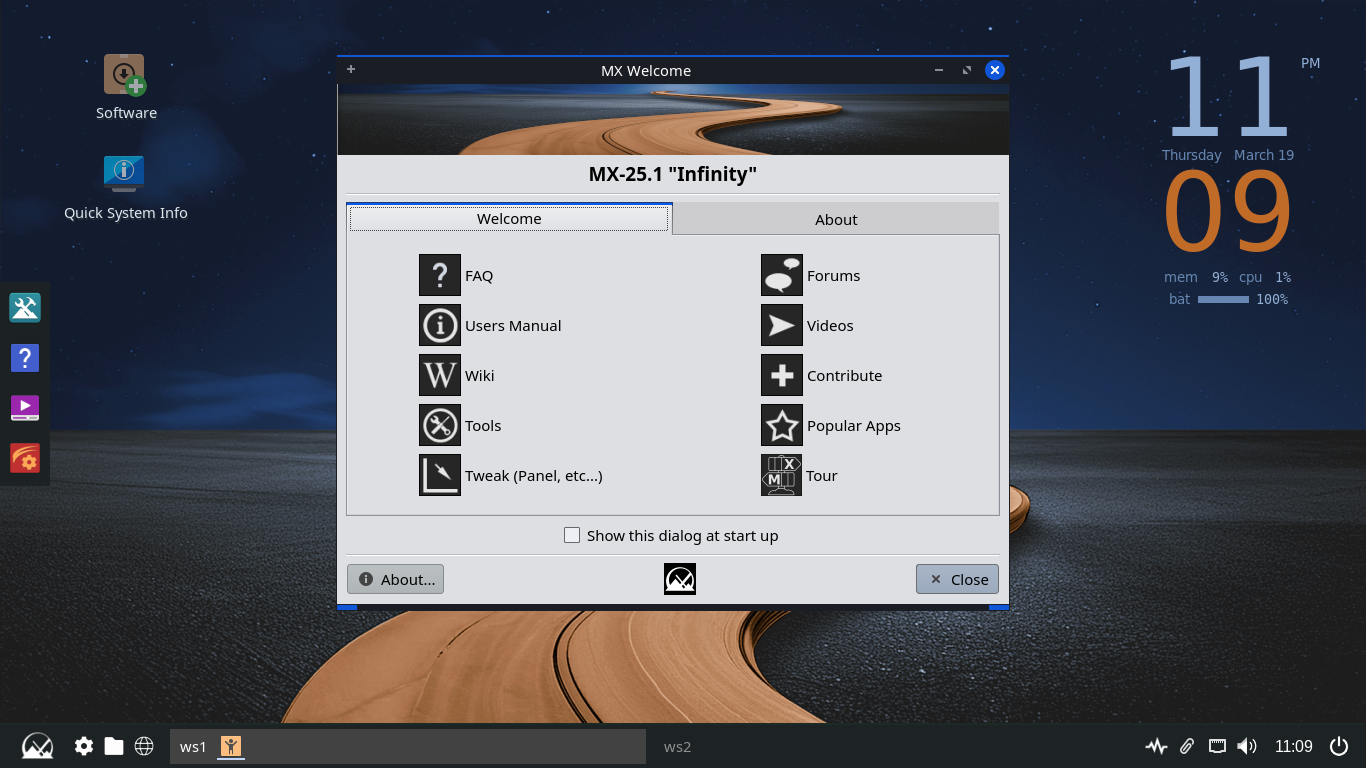
Task: Open the Software desktop shortcut
Action: pos(125,76)
